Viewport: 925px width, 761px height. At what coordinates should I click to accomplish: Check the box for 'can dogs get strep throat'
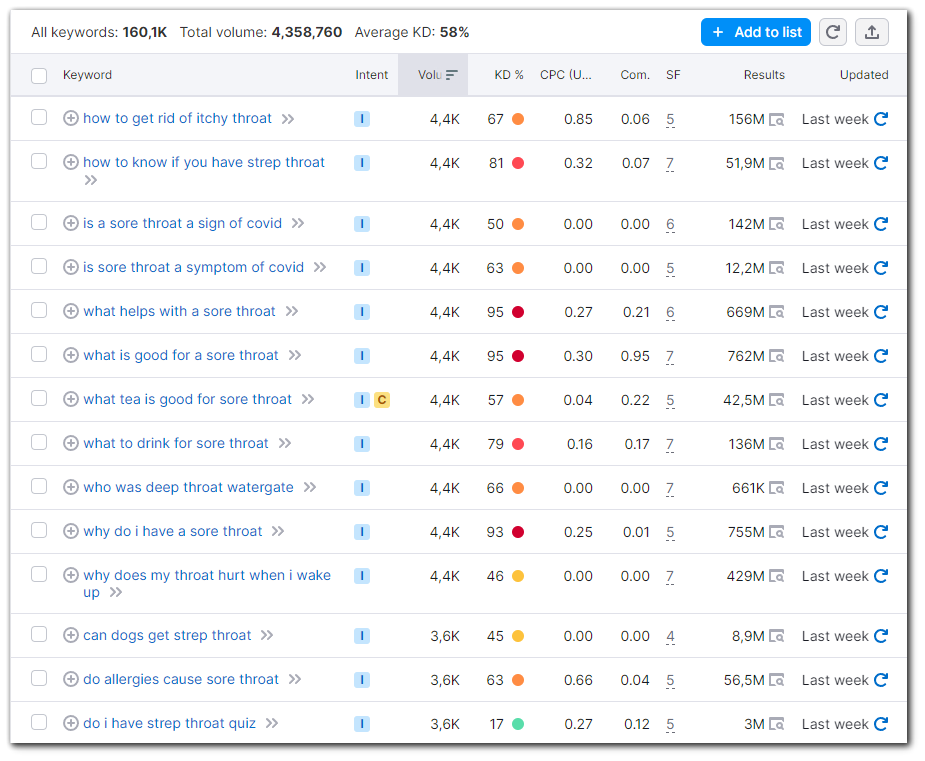pyautogui.click(x=39, y=634)
